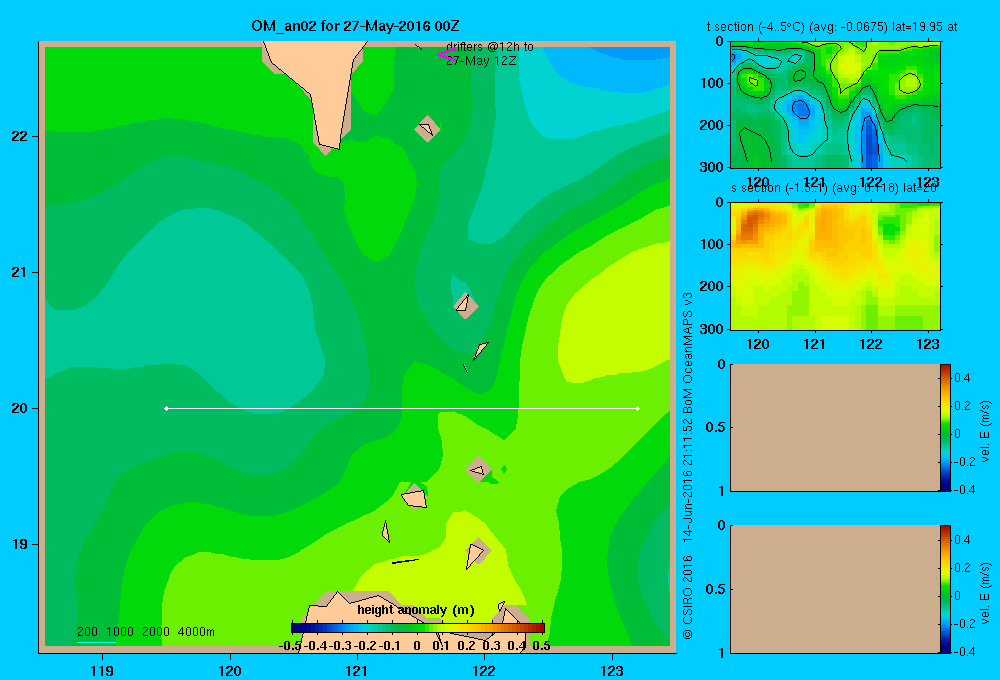Image resolution: width=1000 pixels, height=680 pixels.
Task: Click the height anomaly colorbar
Action: tap(418, 628)
